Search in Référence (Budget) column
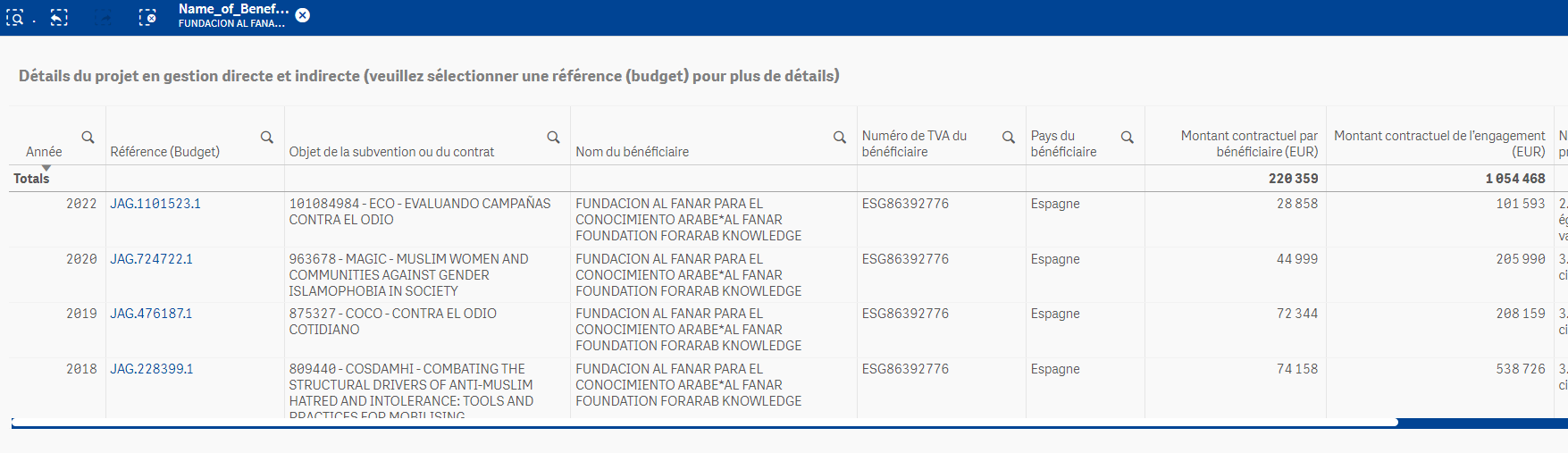 (266, 137)
